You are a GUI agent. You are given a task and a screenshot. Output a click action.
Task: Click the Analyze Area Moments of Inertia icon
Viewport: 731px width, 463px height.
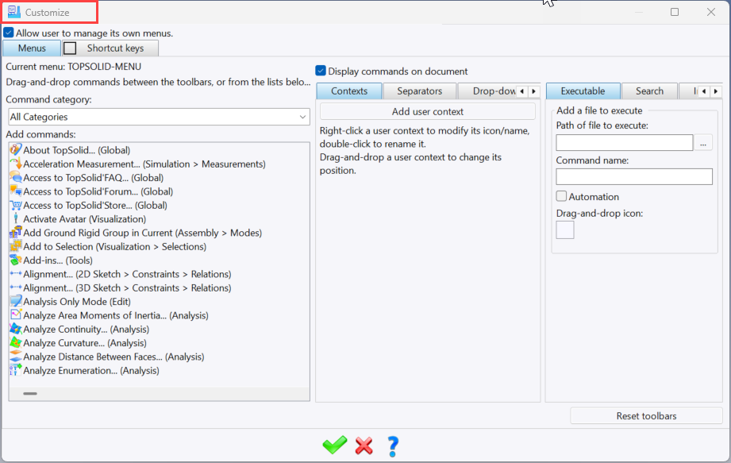[16, 315]
